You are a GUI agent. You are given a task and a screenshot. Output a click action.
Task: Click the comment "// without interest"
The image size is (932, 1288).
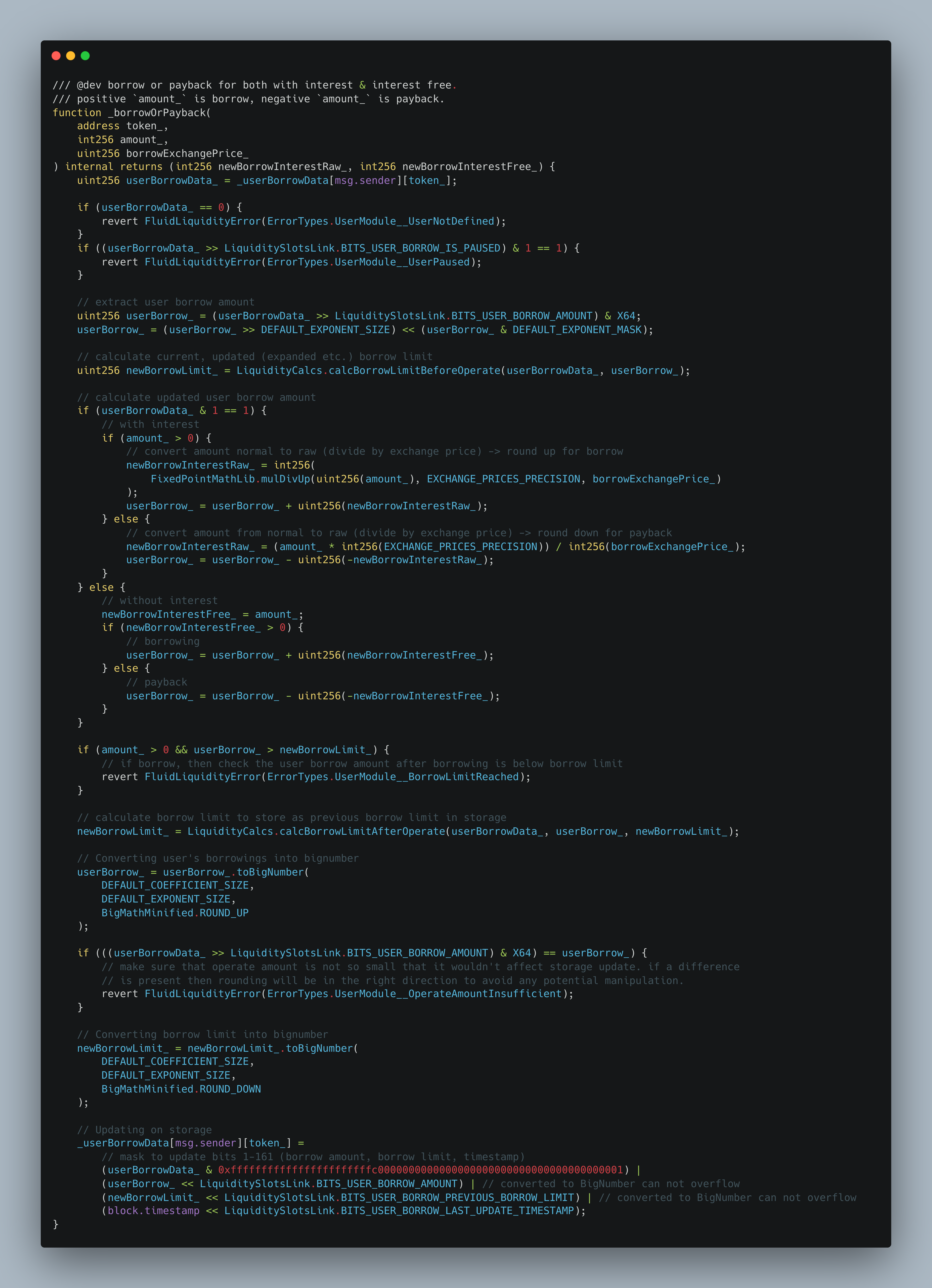pyautogui.click(x=160, y=600)
